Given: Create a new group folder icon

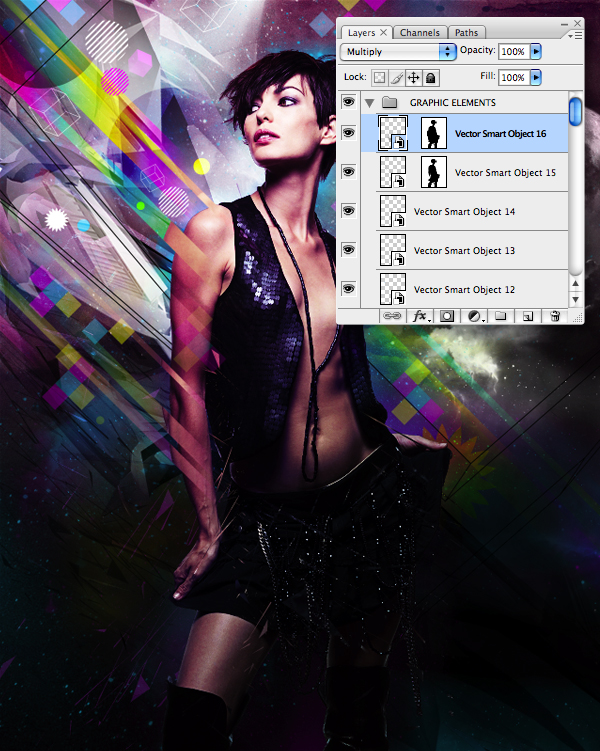Looking at the screenshot, I should click(500, 316).
